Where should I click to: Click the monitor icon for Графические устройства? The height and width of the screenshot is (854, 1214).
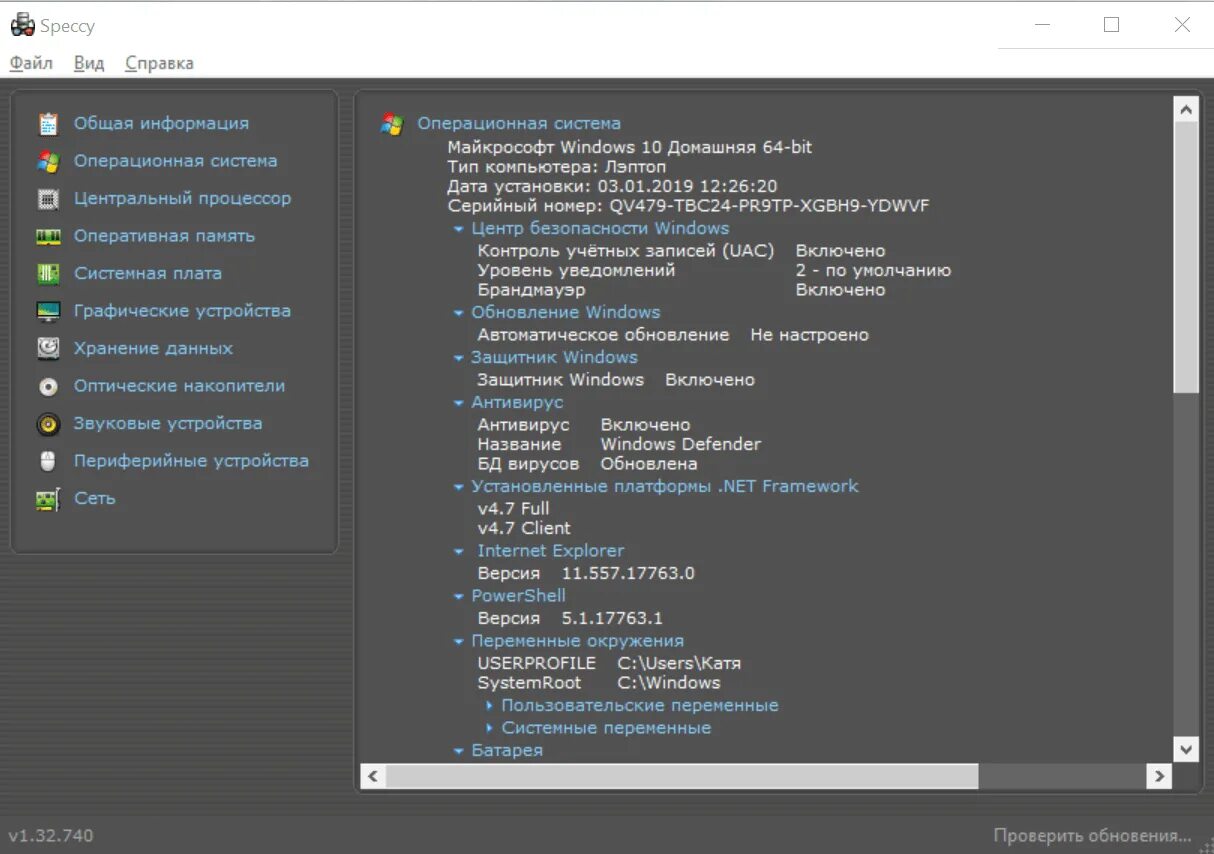pyautogui.click(x=48, y=312)
